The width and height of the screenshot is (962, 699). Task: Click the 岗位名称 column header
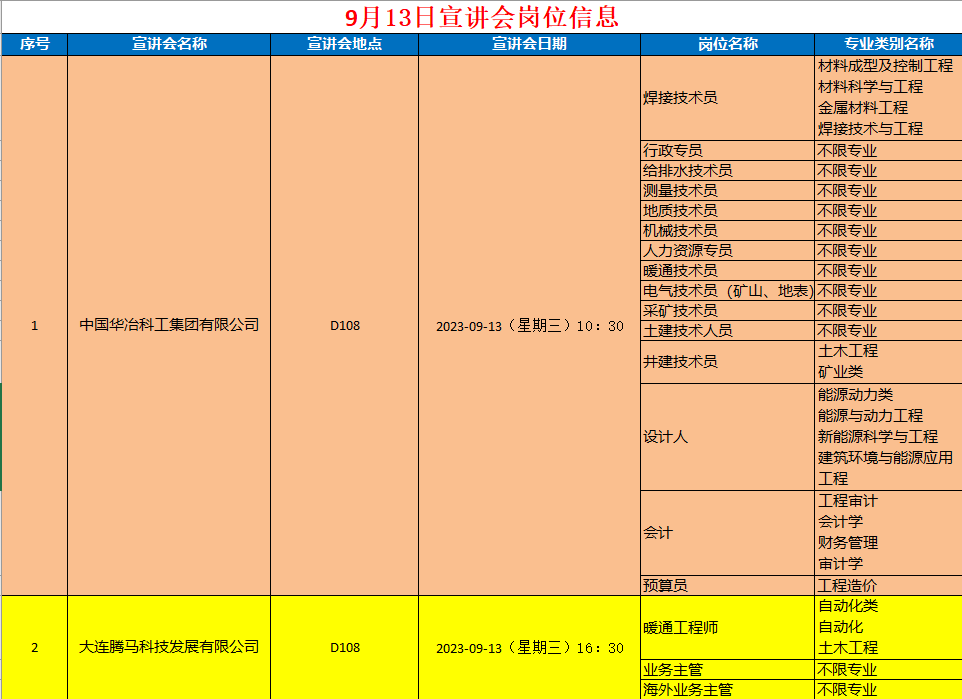click(x=727, y=44)
